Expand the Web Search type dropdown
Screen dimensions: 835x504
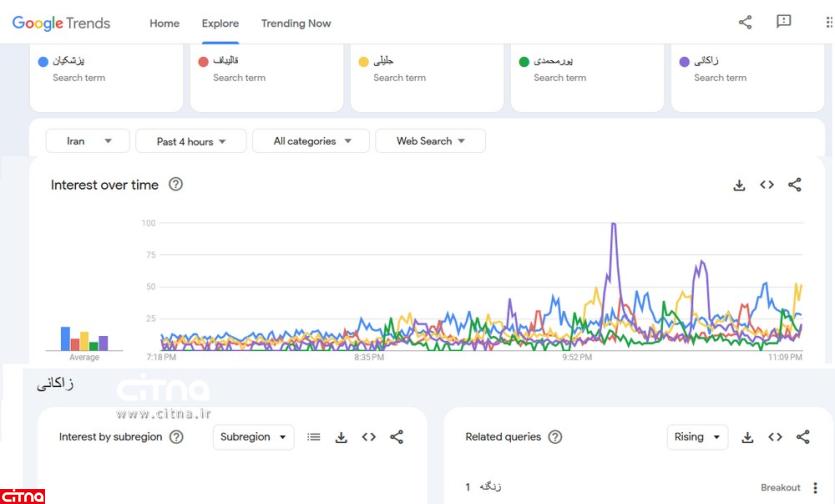click(x=430, y=141)
